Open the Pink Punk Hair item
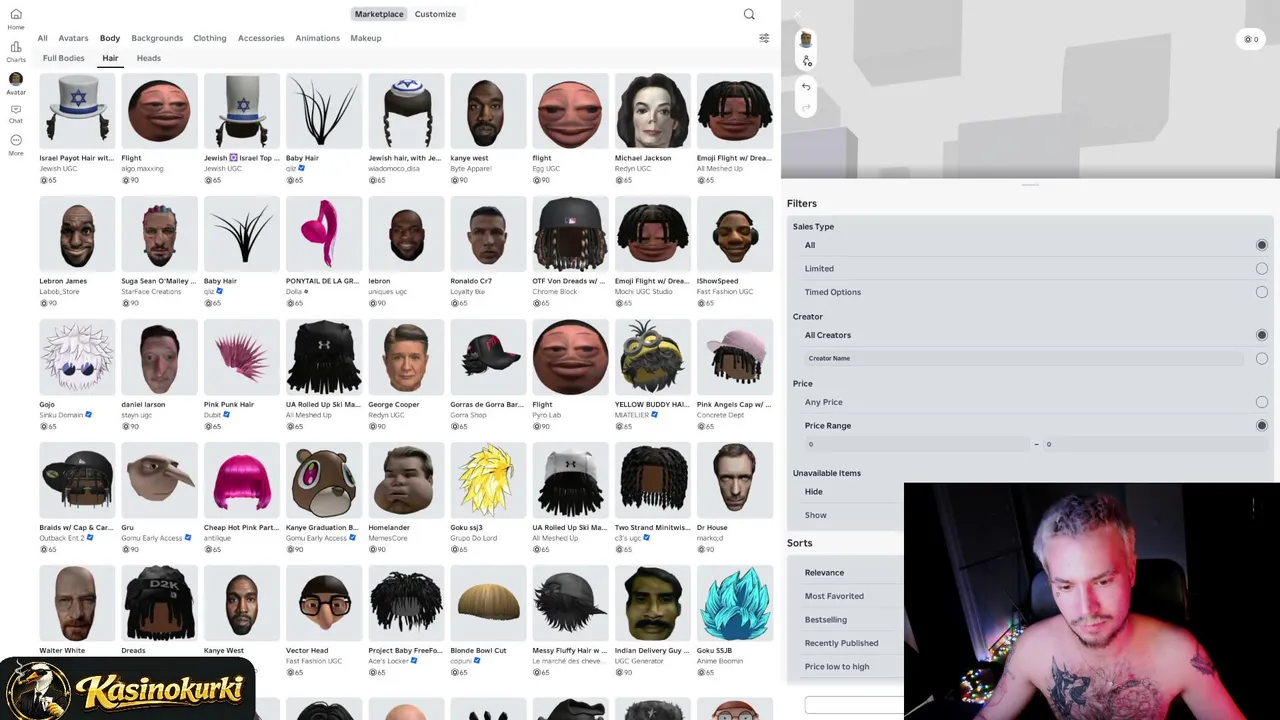The image size is (1280, 720). tap(241, 375)
